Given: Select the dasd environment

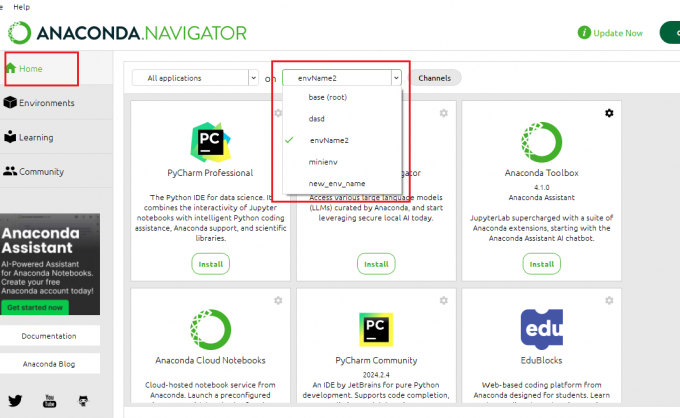Looking at the screenshot, I should click(x=342, y=118).
